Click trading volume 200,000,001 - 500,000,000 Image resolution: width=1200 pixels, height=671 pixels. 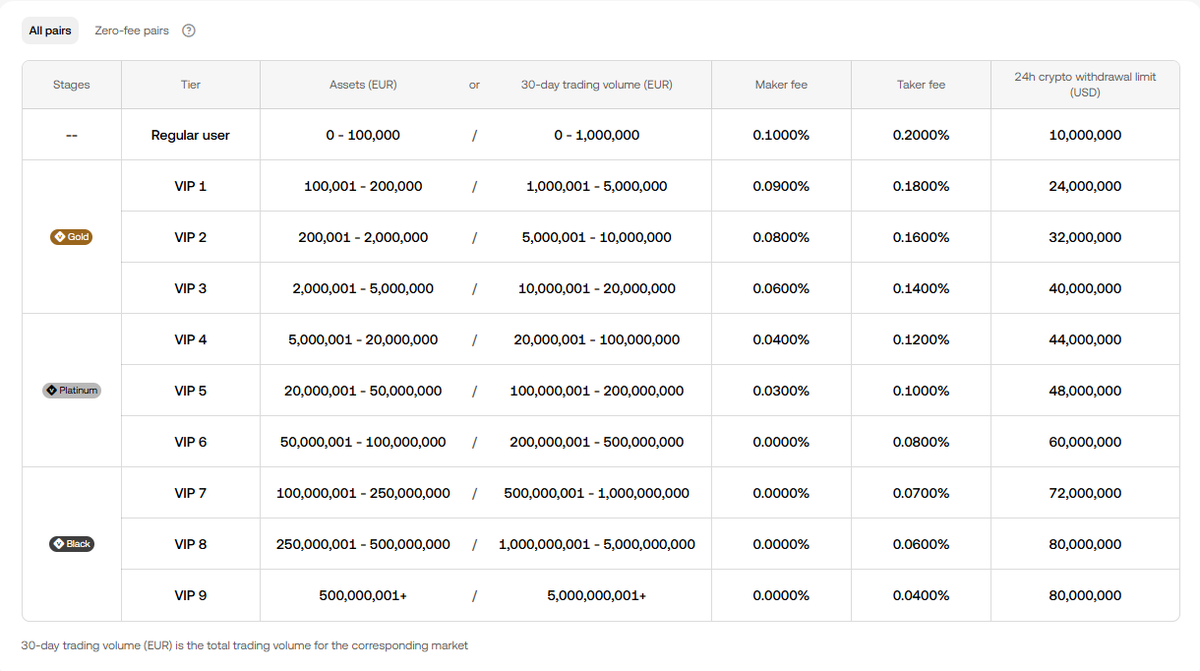pos(597,442)
